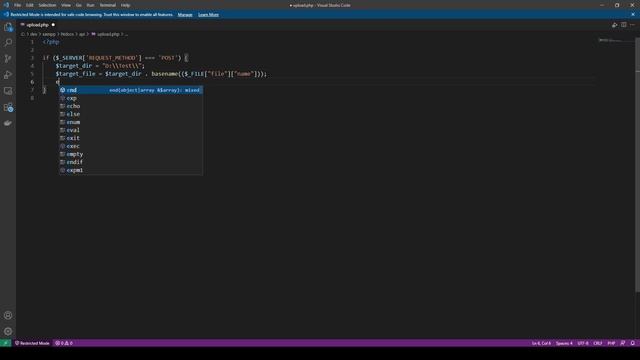The image size is (640, 360).
Task: Click the open changes icon in editor toolbar
Action: point(615,25)
